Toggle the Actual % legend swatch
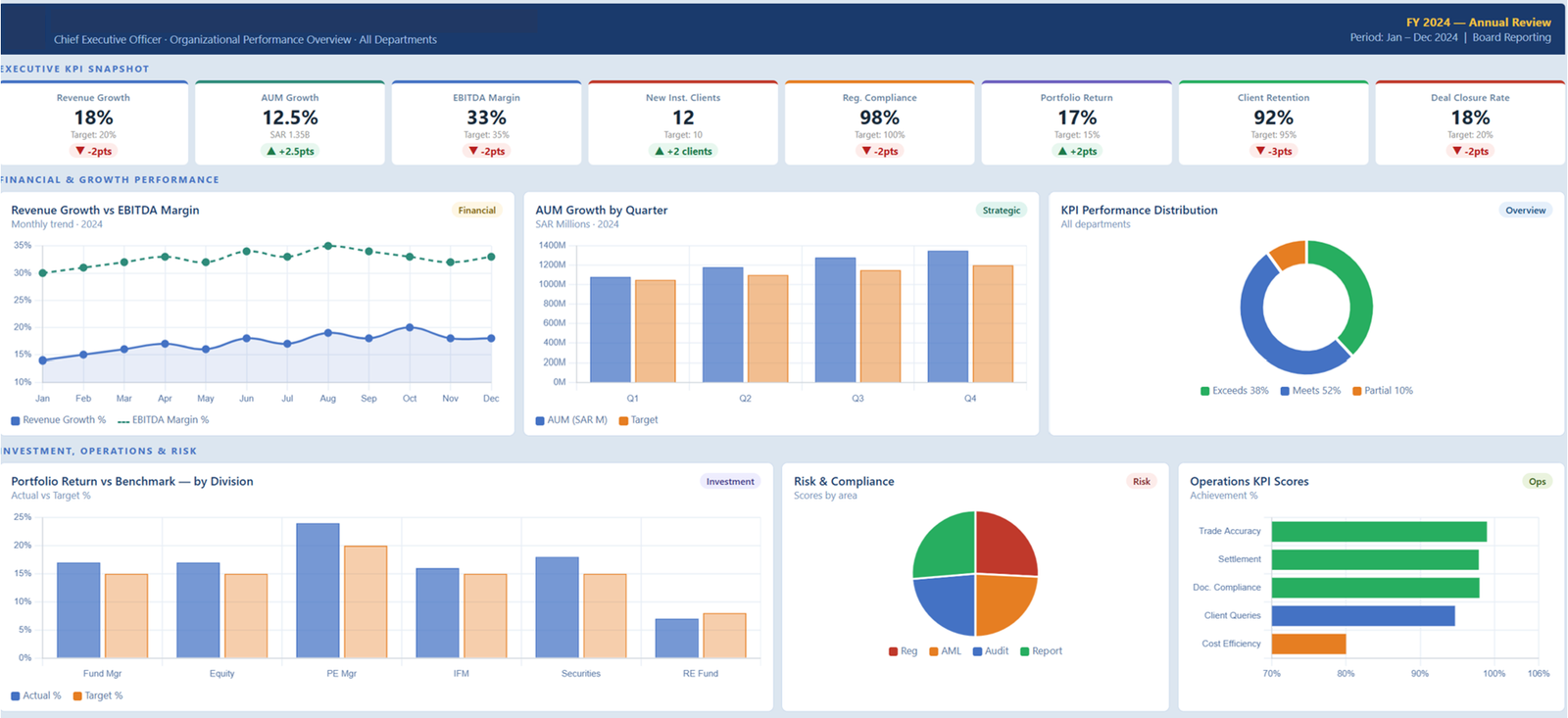This screenshot has width=1568, height=718. [16, 696]
